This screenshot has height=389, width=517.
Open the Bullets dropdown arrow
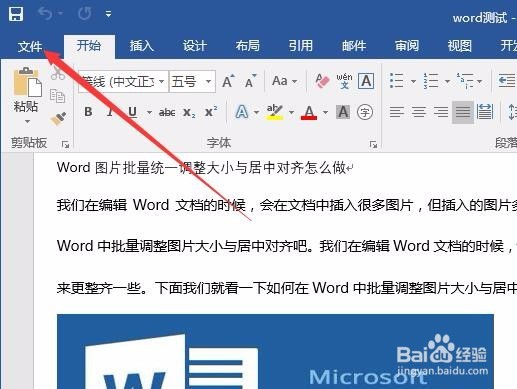[413, 81]
